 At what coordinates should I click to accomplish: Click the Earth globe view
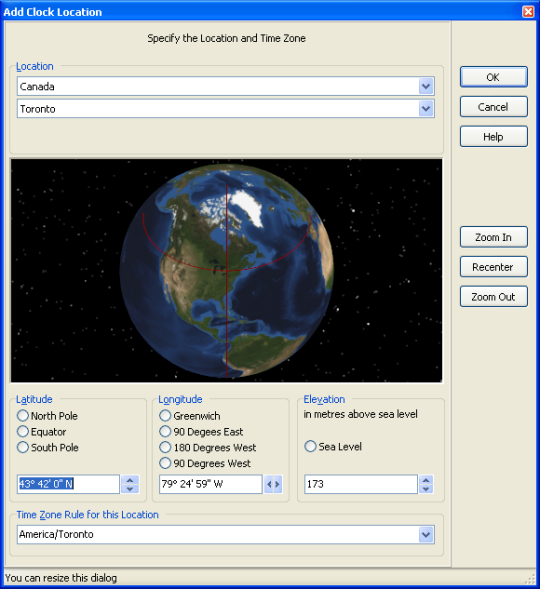coord(226,270)
